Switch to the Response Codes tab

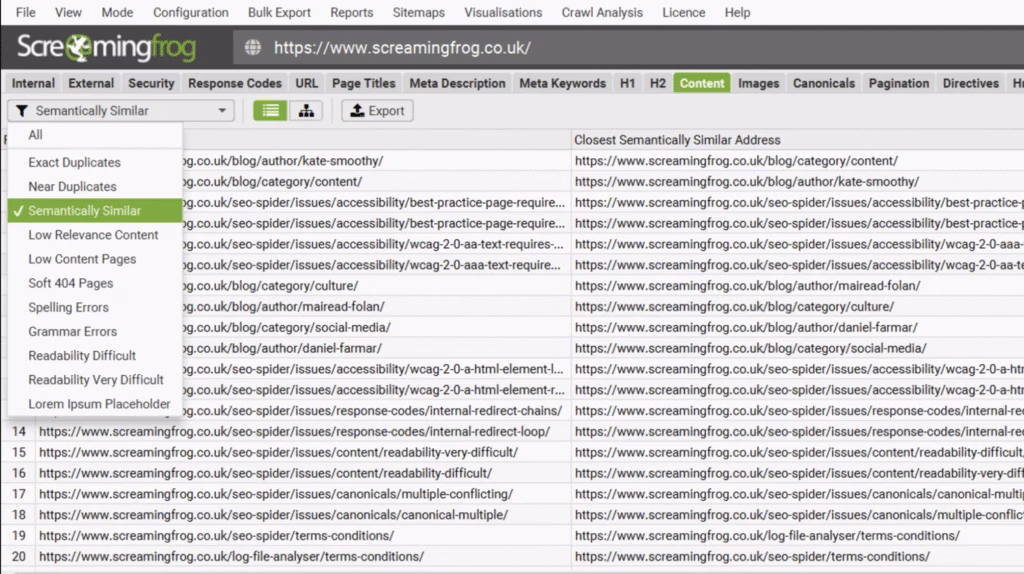pos(235,83)
